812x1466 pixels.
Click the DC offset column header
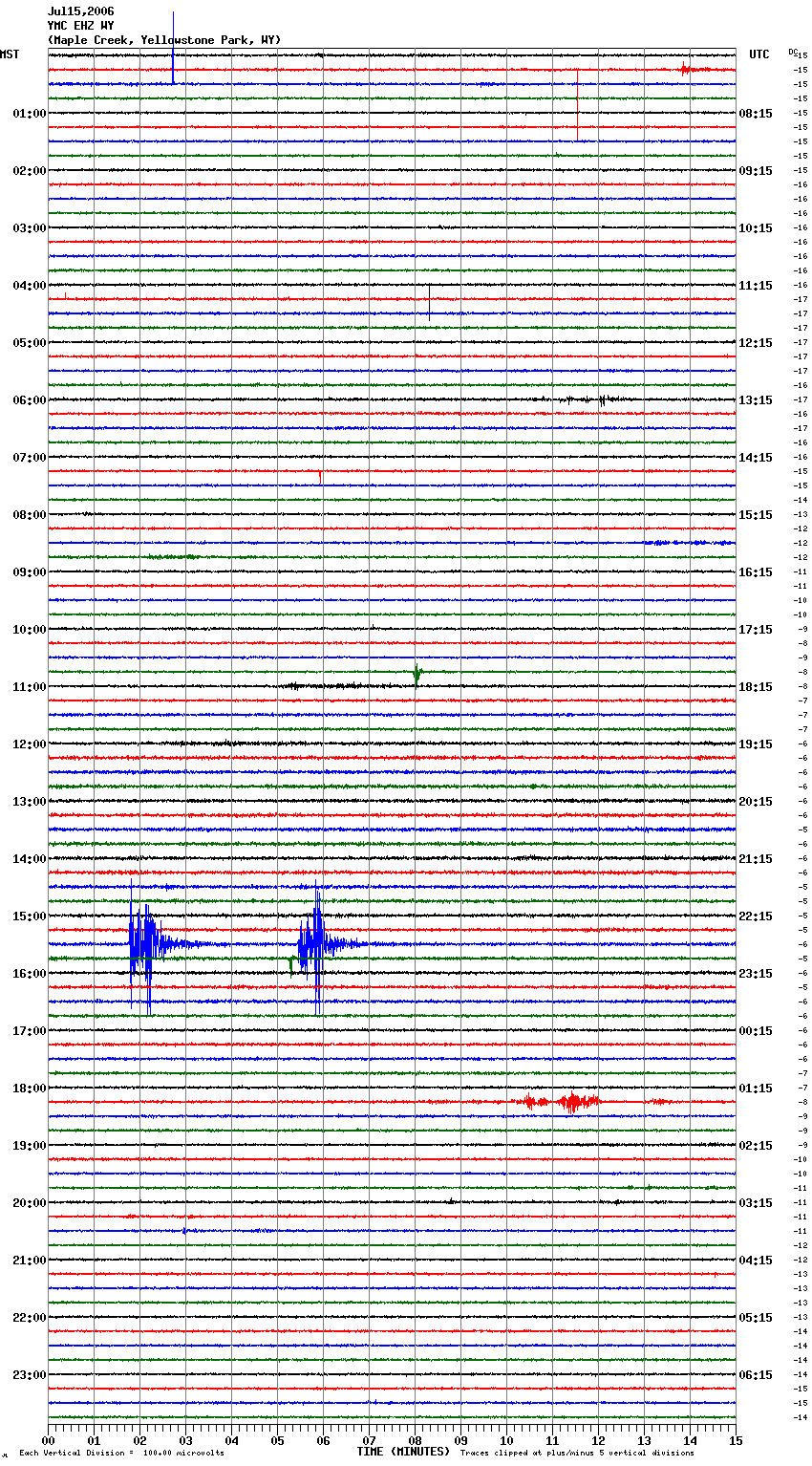[x=793, y=52]
